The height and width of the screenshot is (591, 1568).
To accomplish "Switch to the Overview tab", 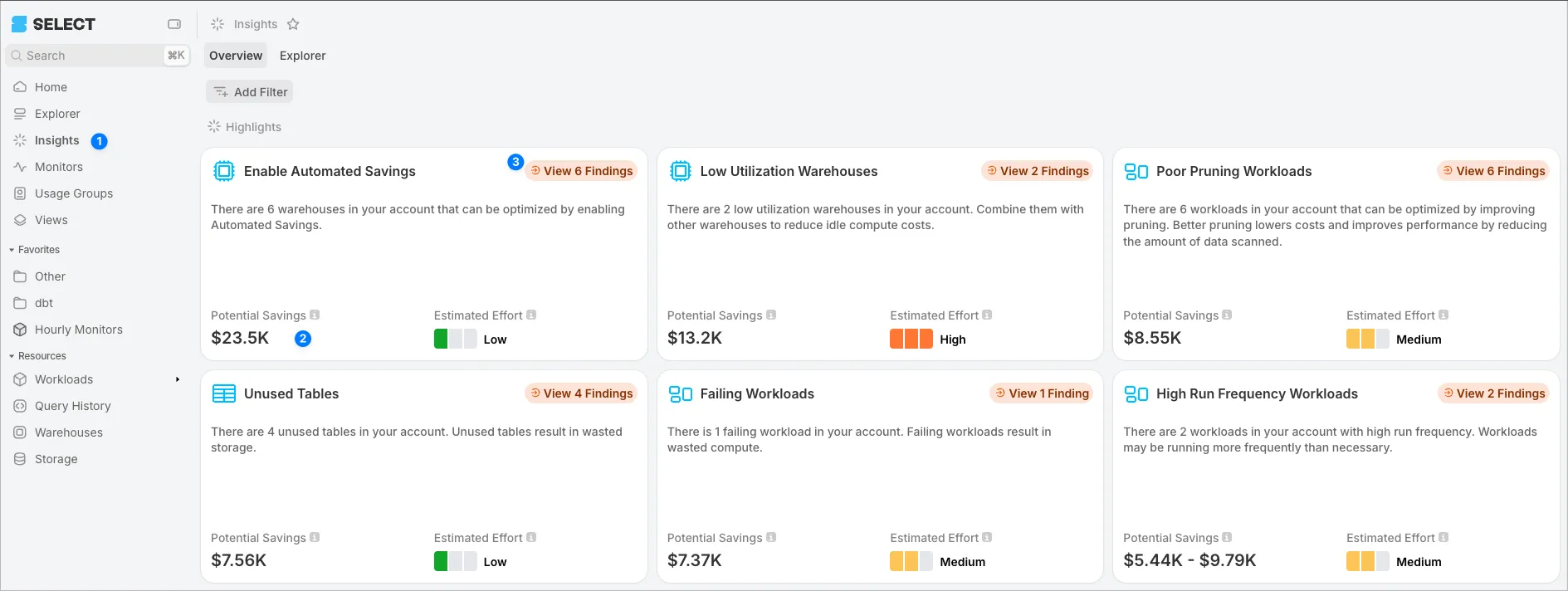I will coord(236,56).
